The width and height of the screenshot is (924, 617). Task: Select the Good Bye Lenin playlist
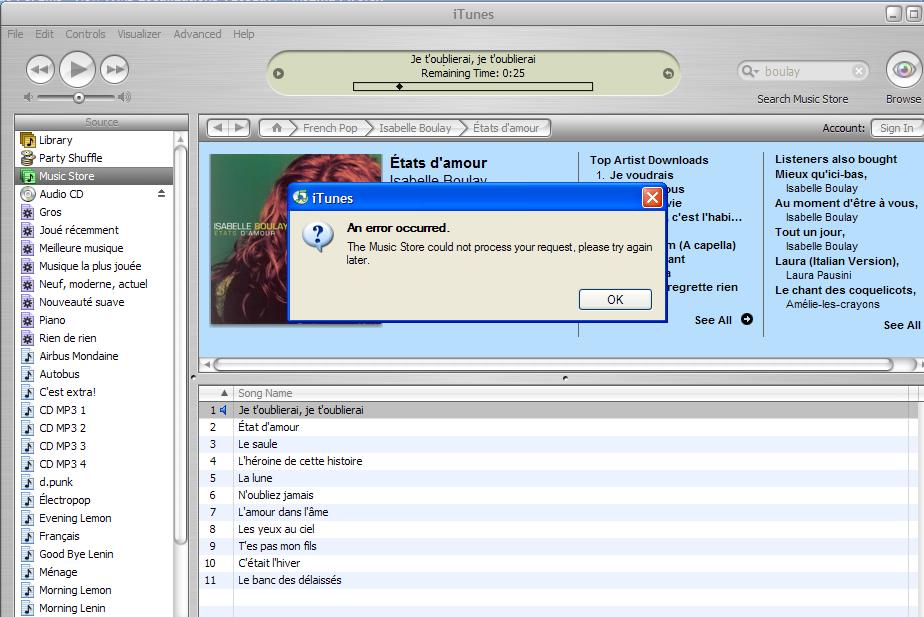pyautogui.click(x=94, y=554)
